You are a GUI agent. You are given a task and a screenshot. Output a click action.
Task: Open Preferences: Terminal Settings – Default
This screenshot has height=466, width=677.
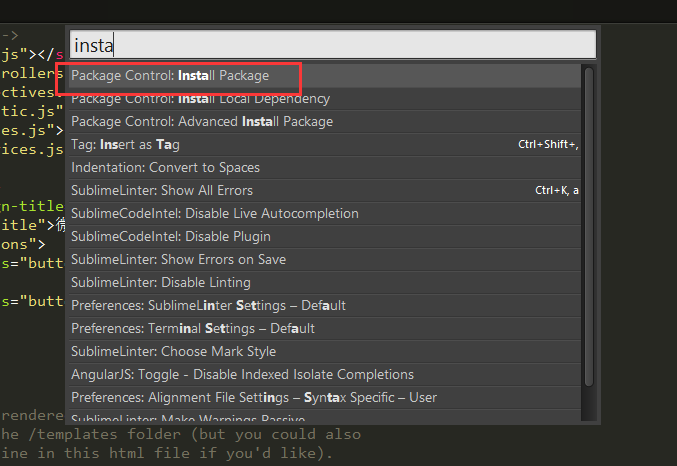coord(325,328)
